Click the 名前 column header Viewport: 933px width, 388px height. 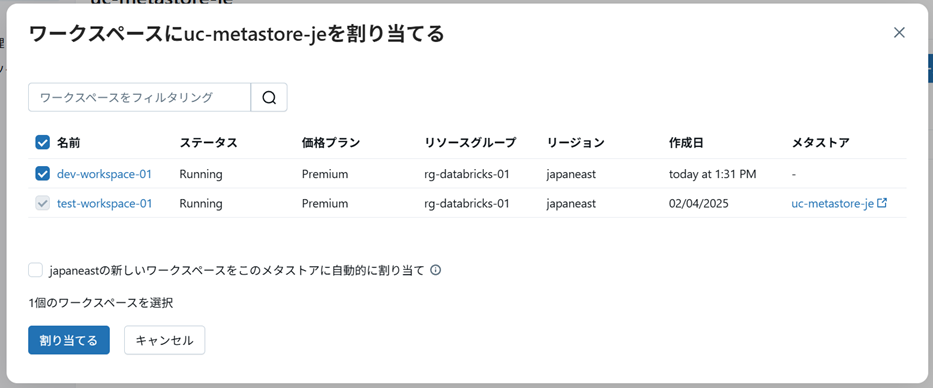[68, 143]
